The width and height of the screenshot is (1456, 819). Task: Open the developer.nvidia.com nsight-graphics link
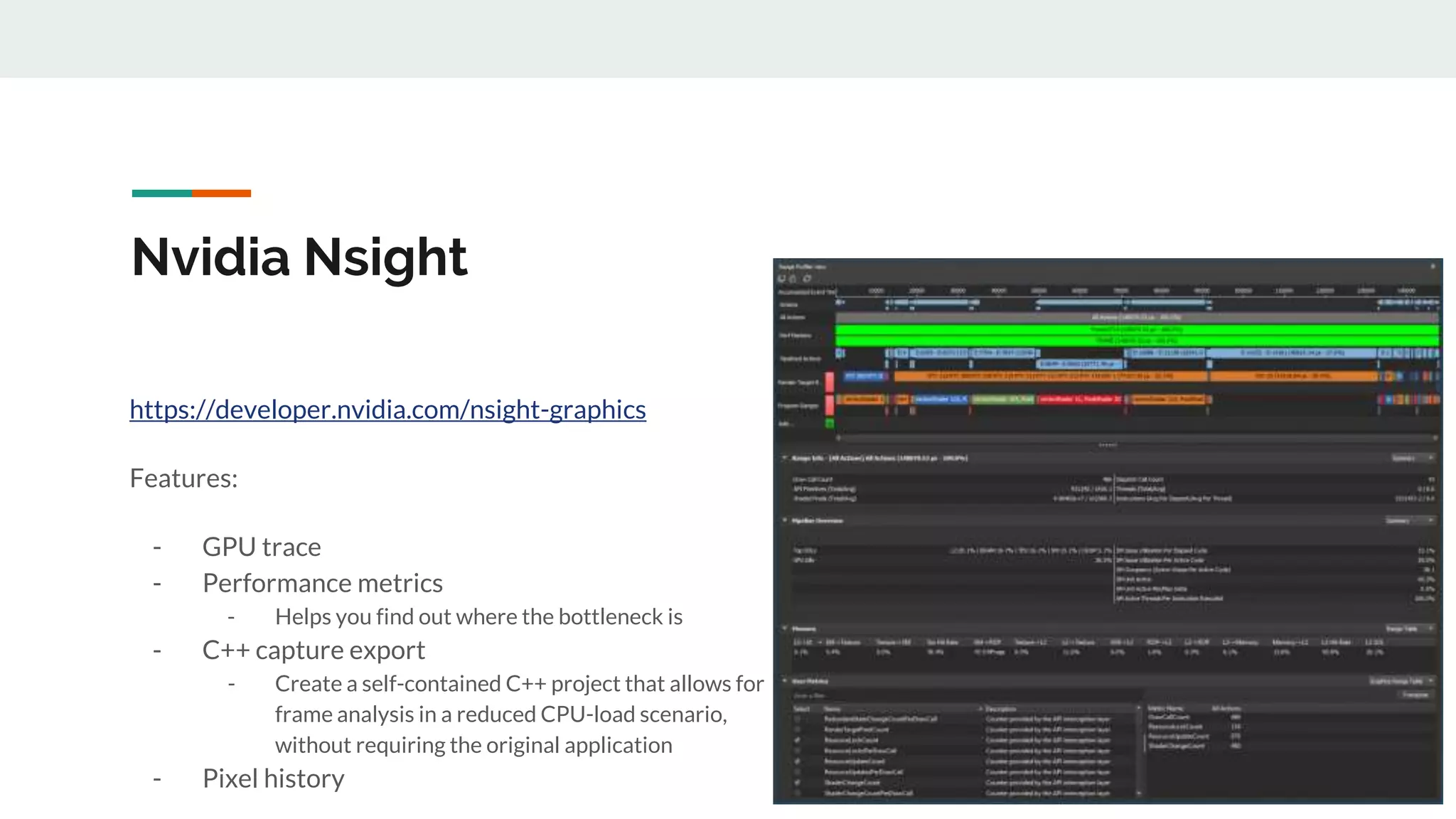(x=387, y=409)
